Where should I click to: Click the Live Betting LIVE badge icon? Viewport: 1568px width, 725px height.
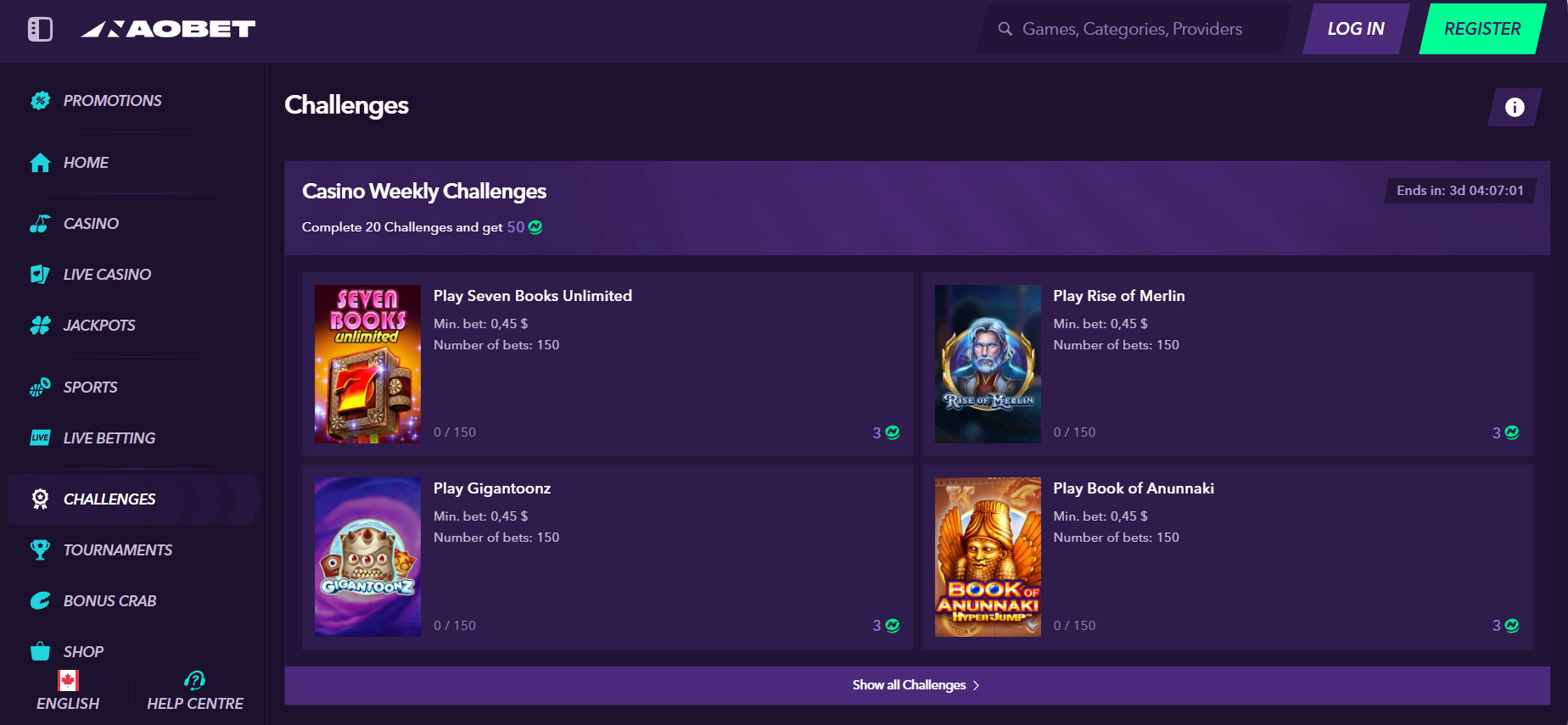(x=40, y=438)
